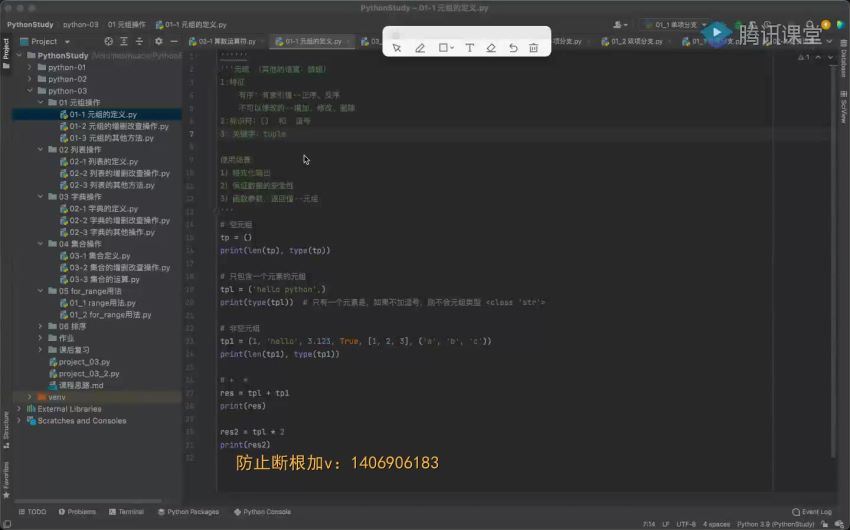The image size is (850, 530).
Task: Open the SciView side panel
Action: [843, 107]
